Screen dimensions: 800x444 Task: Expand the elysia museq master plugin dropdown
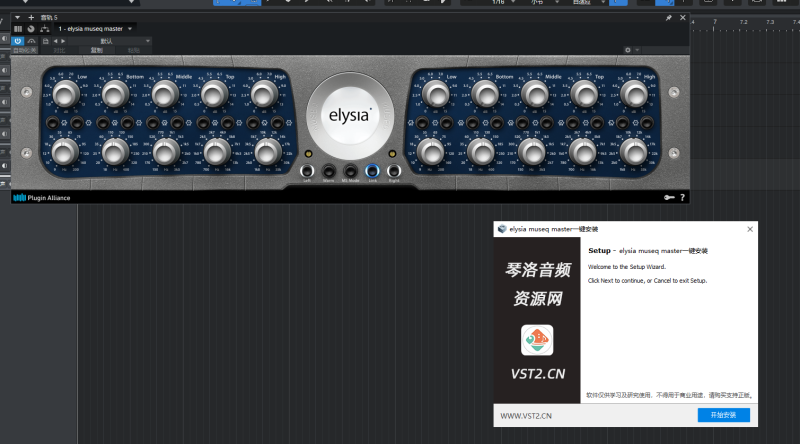pyautogui.click(x=130, y=29)
